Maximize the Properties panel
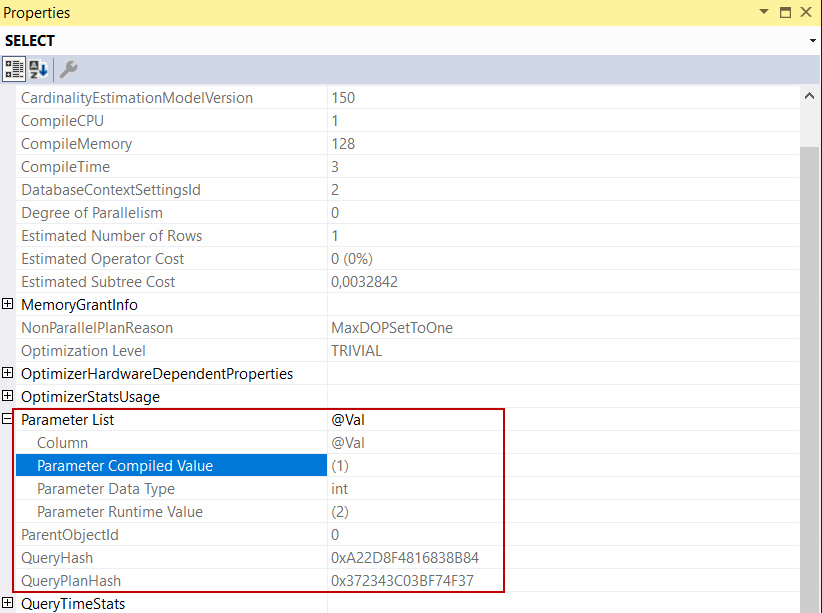 click(x=785, y=12)
